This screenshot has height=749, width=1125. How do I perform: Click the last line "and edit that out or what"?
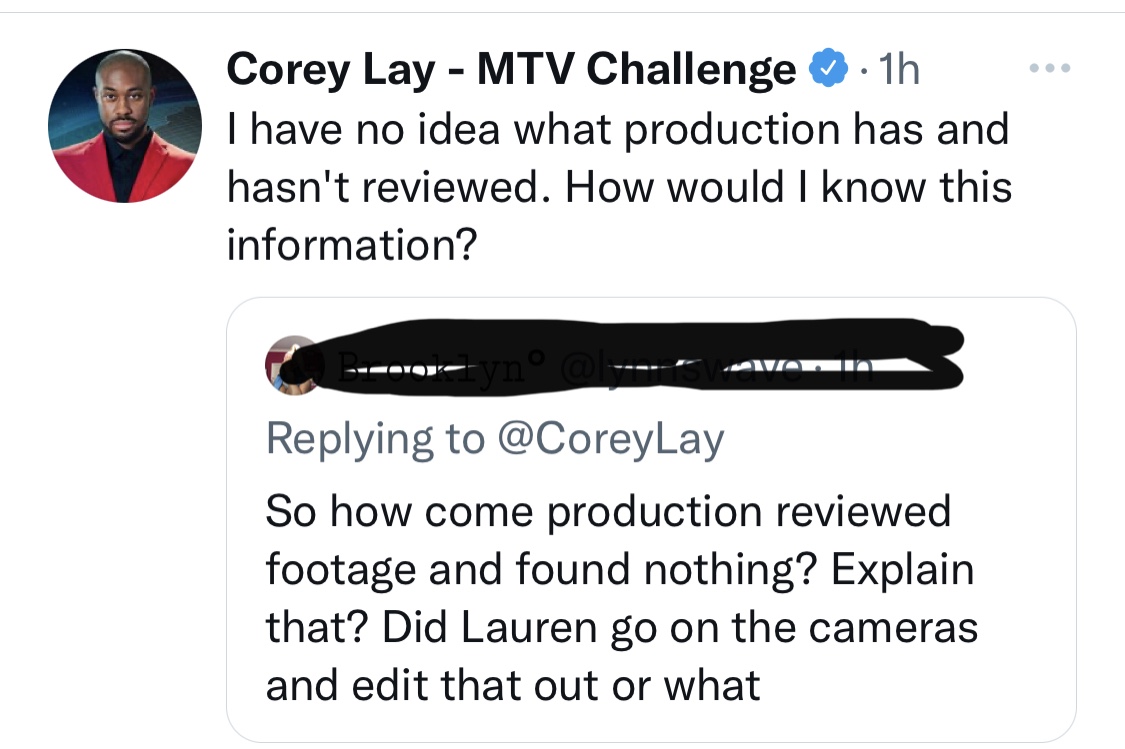[512, 685]
